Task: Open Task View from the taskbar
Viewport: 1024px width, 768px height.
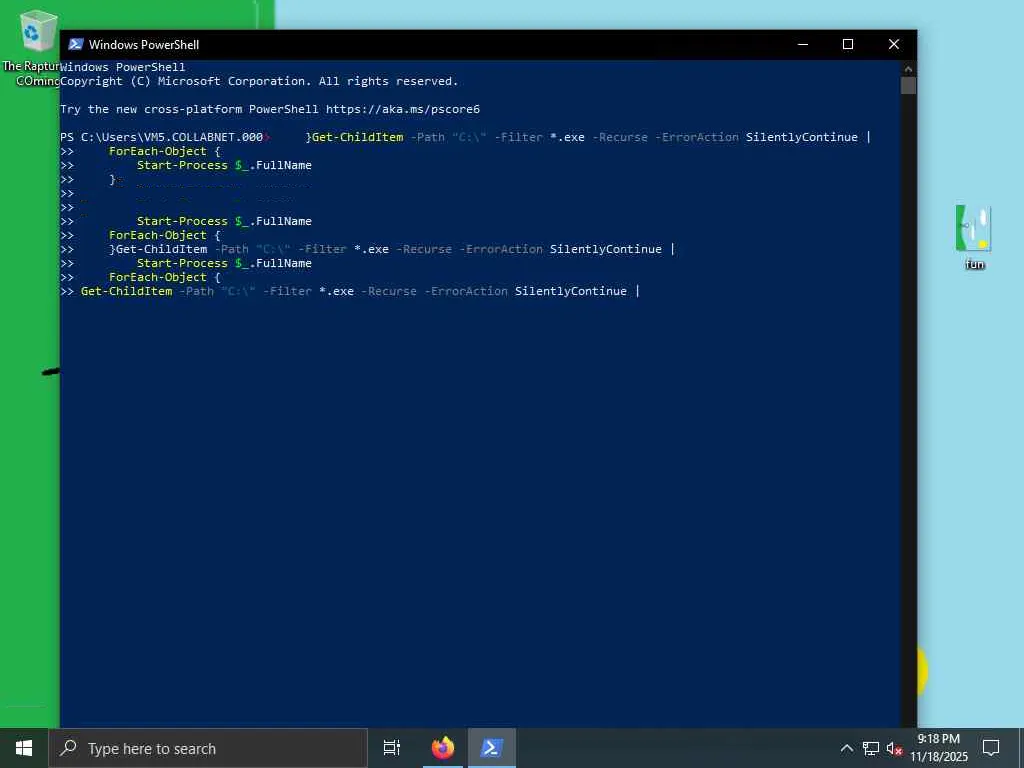Action: [392, 748]
